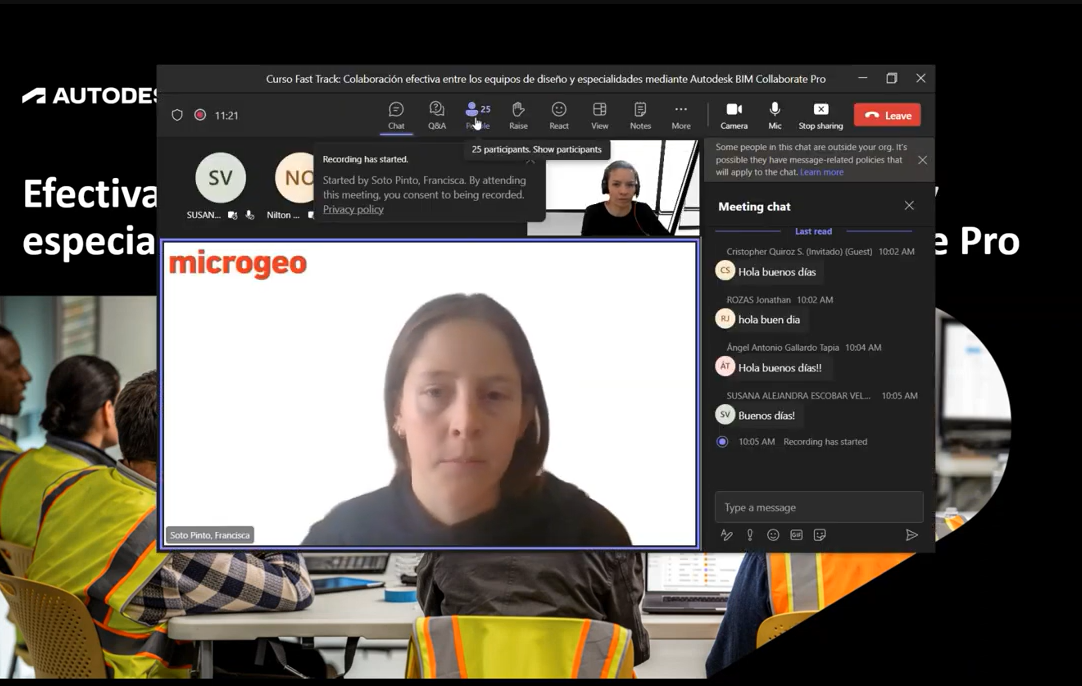Click the 'Buenos días!' message from Susana
The width and height of the screenshot is (1082, 686).
click(x=767, y=415)
